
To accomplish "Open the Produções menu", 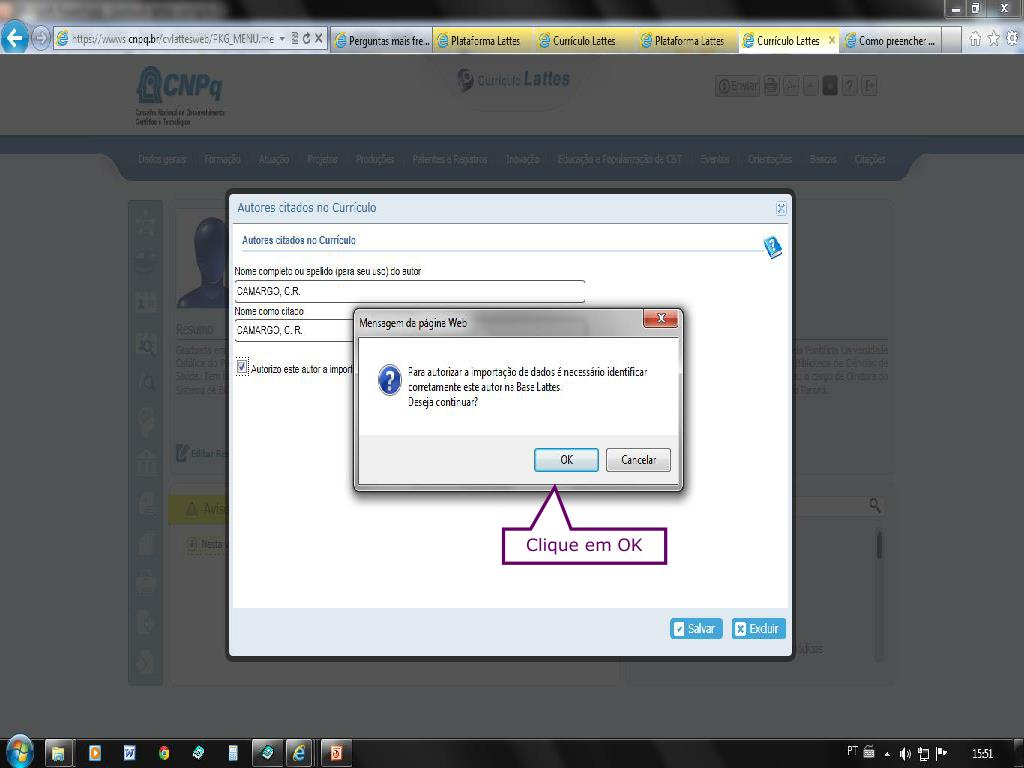I will tap(375, 159).
